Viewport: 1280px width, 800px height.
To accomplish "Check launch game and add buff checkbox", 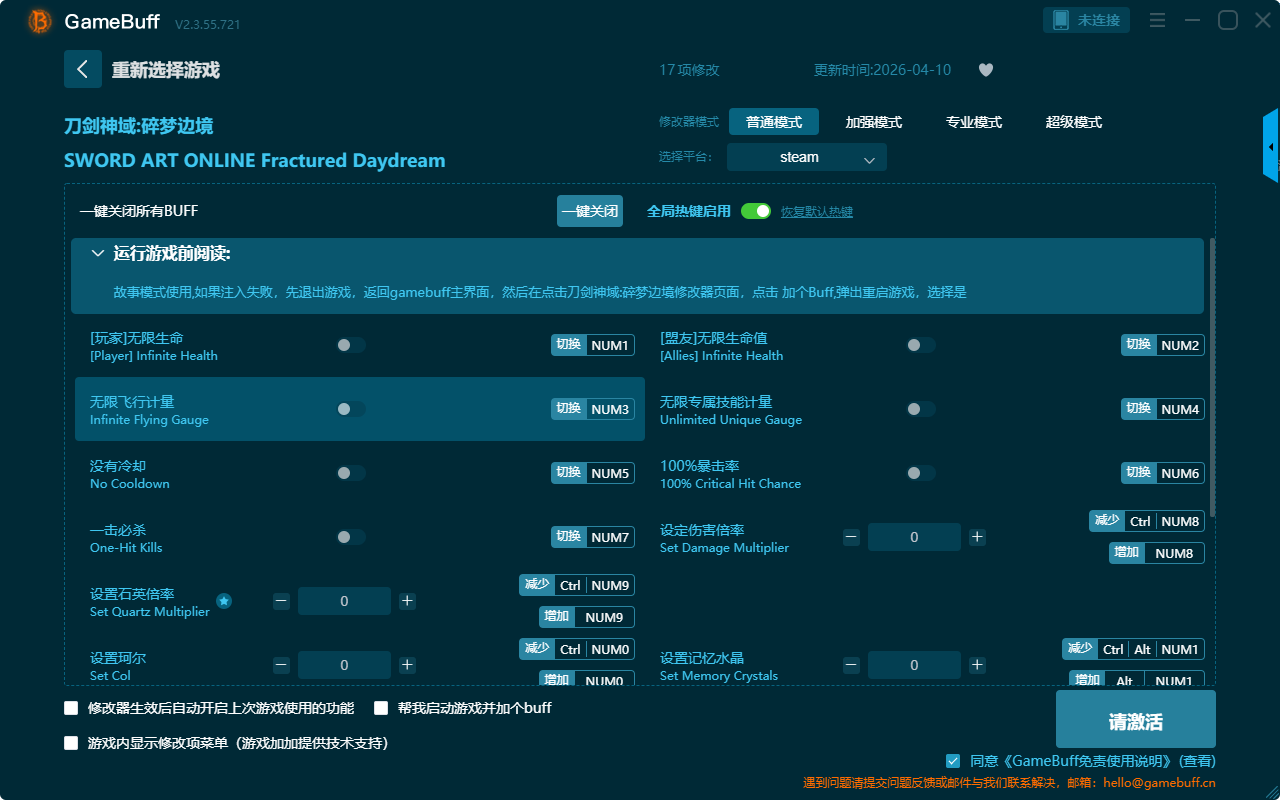I will coord(381,708).
